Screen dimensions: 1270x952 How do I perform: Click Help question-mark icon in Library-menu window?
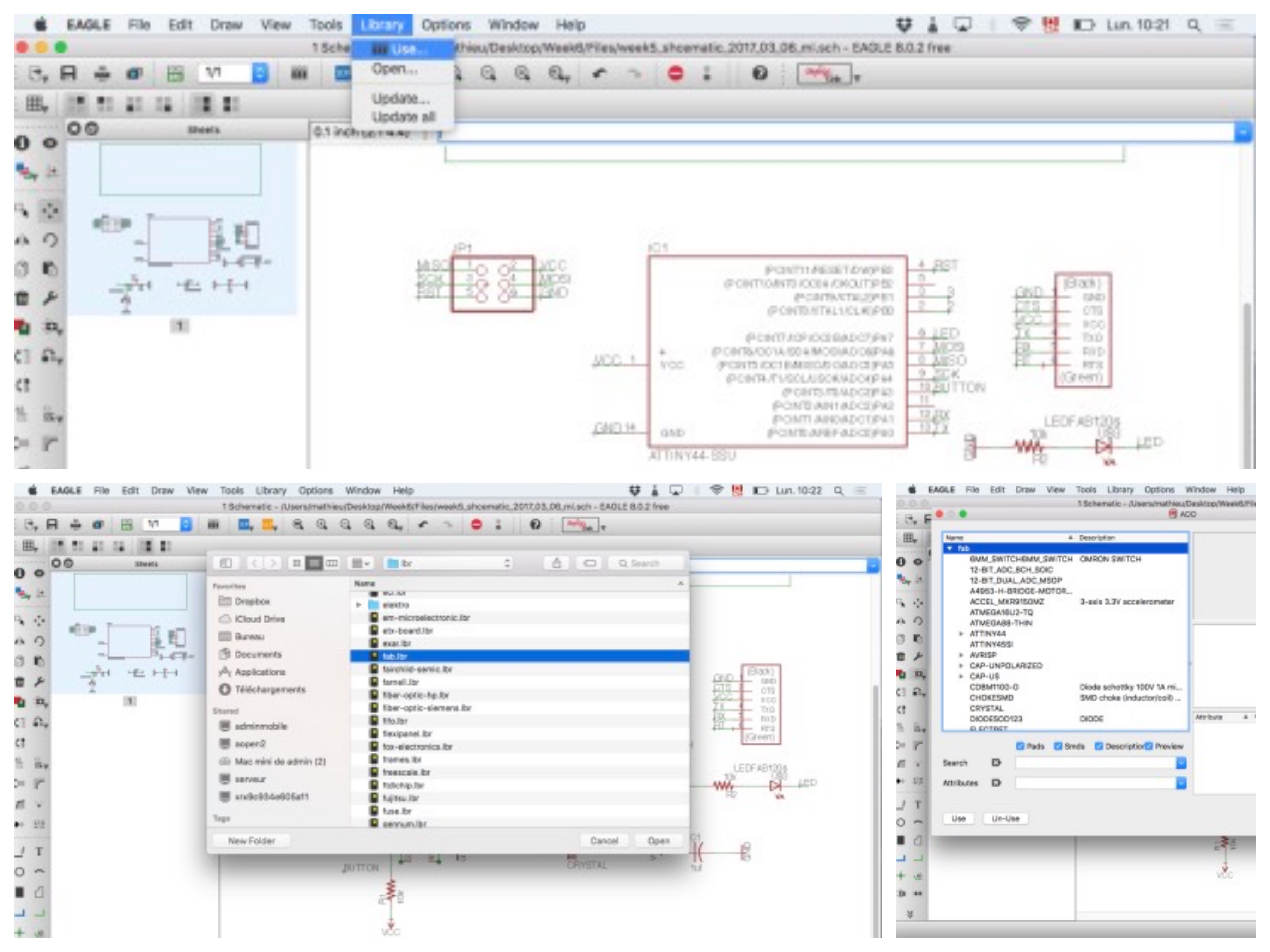pyautogui.click(x=760, y=73)
